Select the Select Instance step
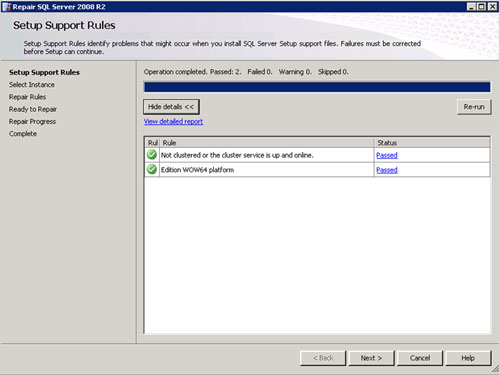Image resolution: width=500 pixels, height=375 pixels. point(32,85)
